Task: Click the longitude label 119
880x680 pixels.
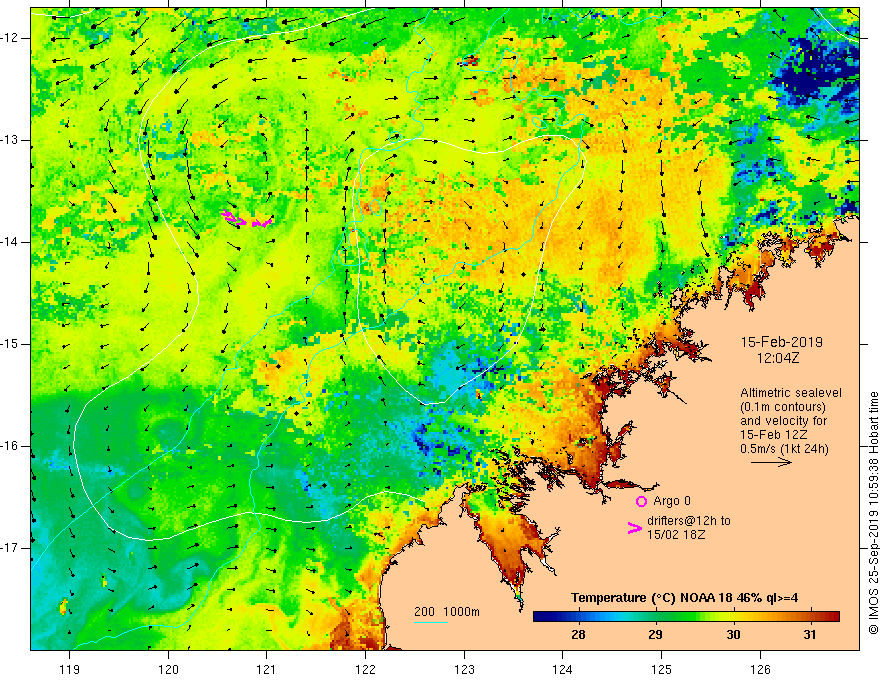Action: (x=70, y=669)
